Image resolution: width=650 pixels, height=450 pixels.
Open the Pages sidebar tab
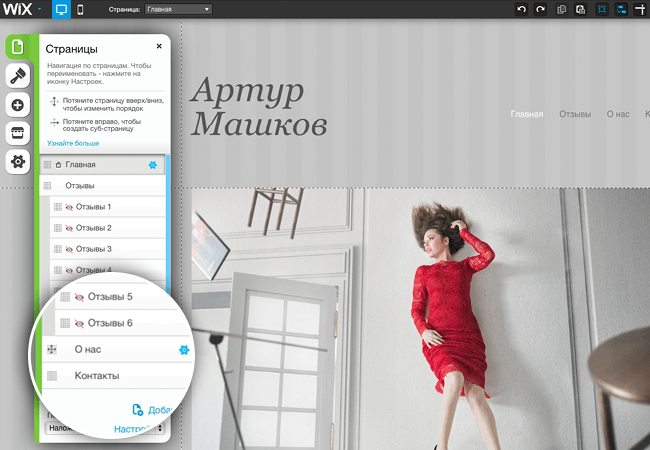[x=18, y=47]
